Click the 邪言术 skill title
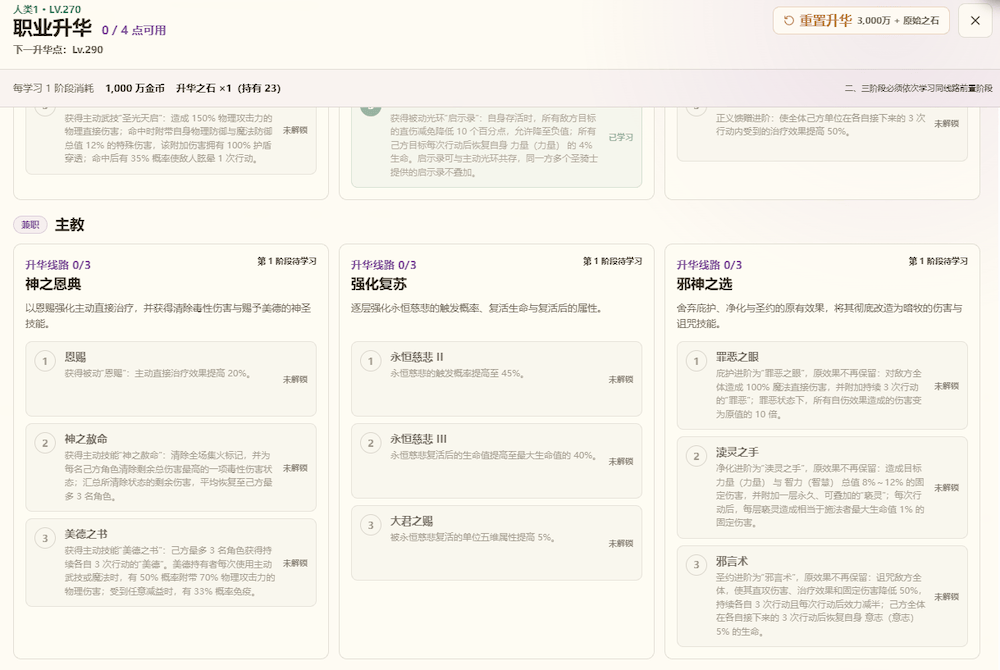The height and width of the screenshot is (670, 1000). click(732, 561)
